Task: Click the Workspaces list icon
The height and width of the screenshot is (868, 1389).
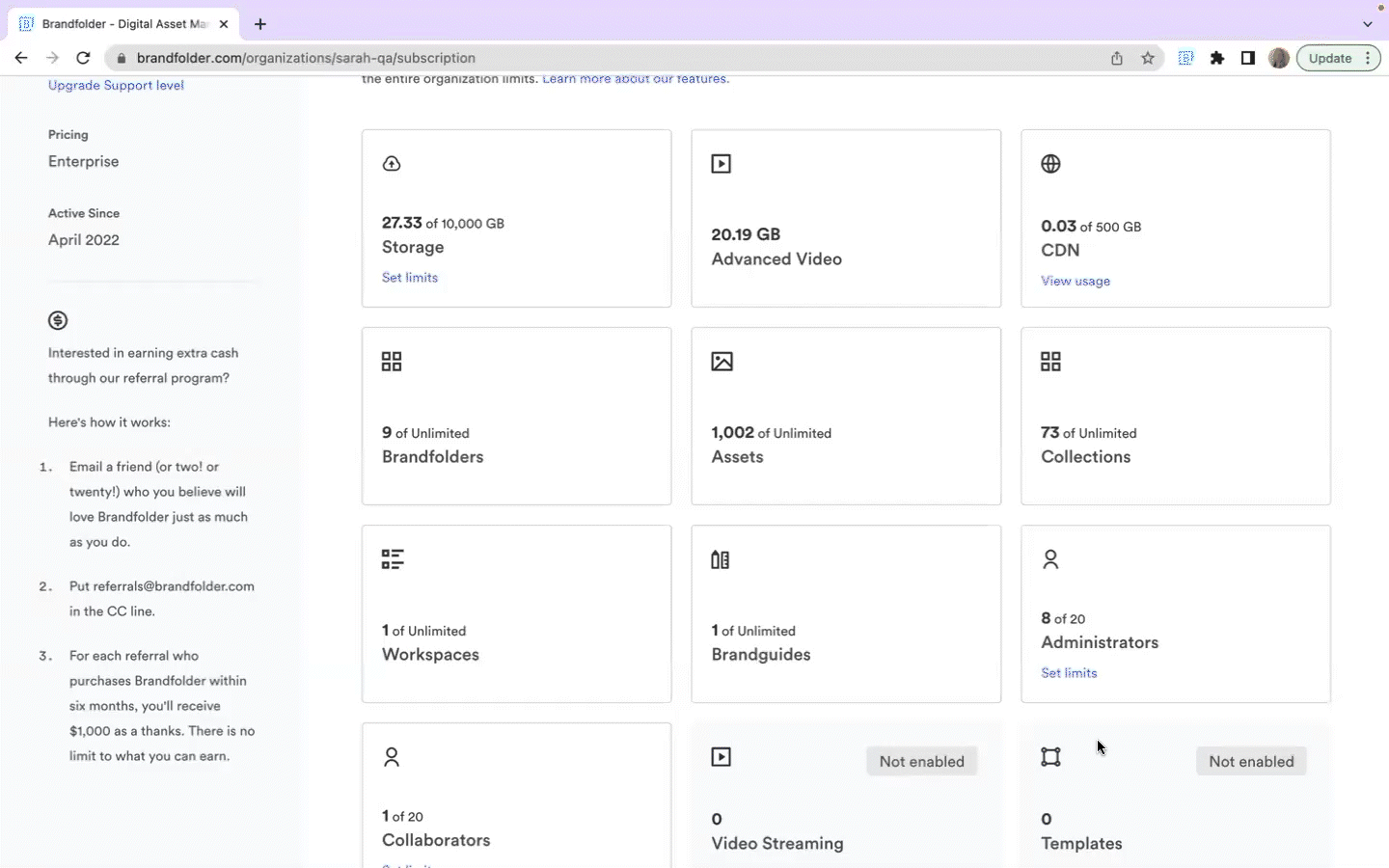Action: pyautogui.click(x=392, y=559)
